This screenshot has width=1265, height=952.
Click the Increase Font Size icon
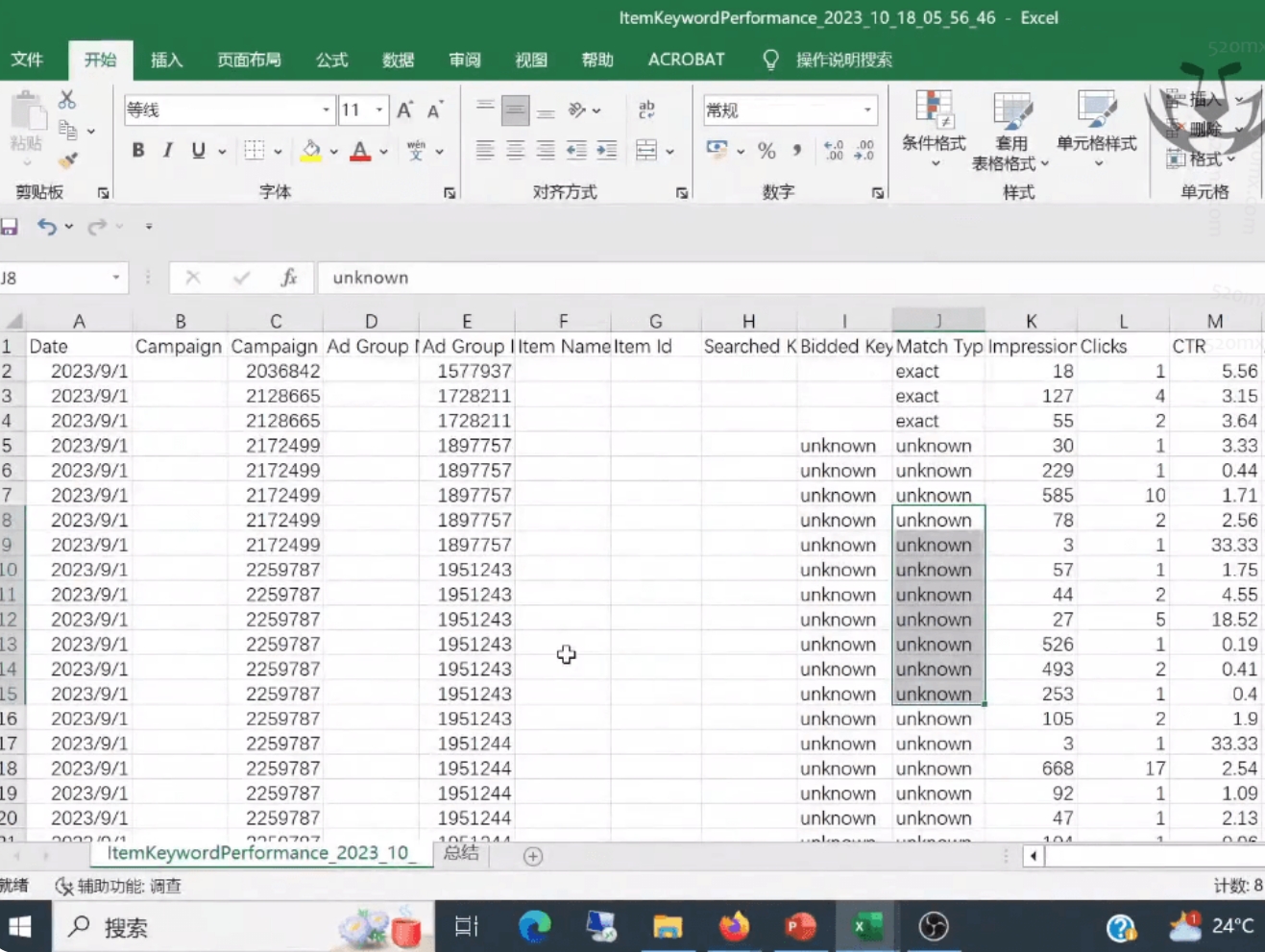[x=405, y=110]
